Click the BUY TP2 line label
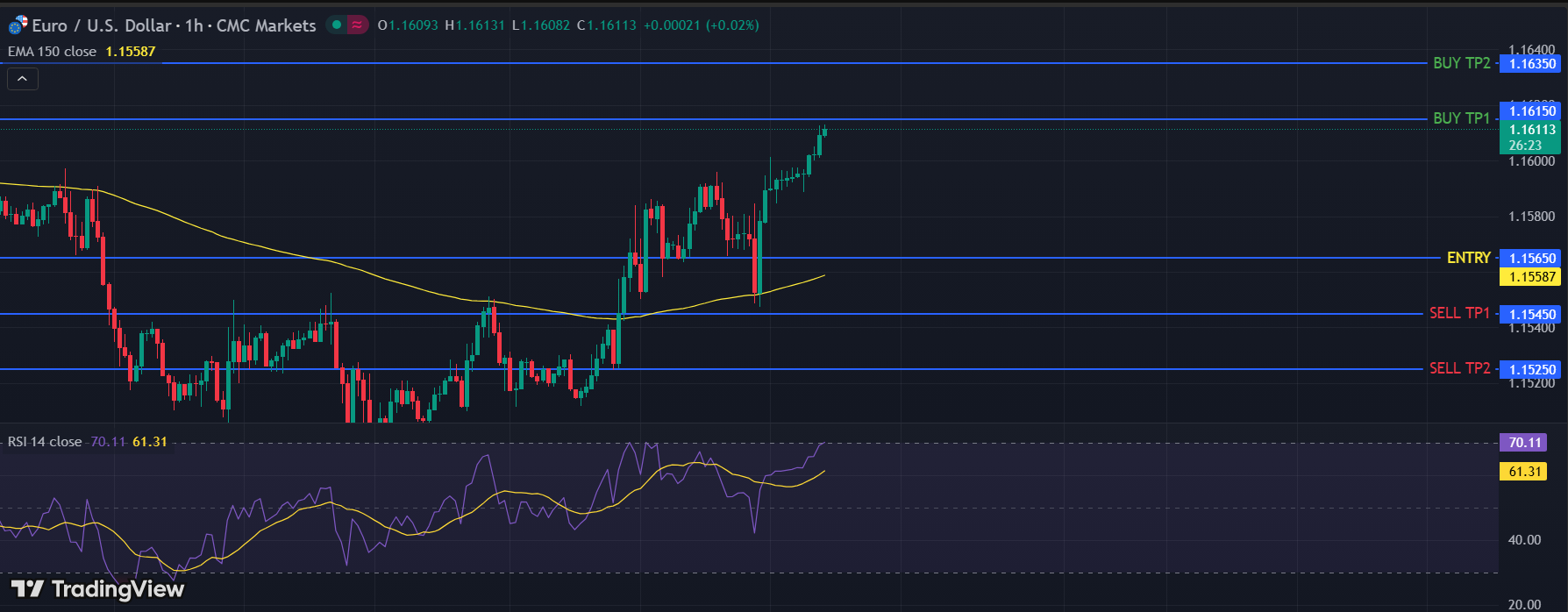Viewport: 1568px width, 612px height. click(x=1461, y=63)
